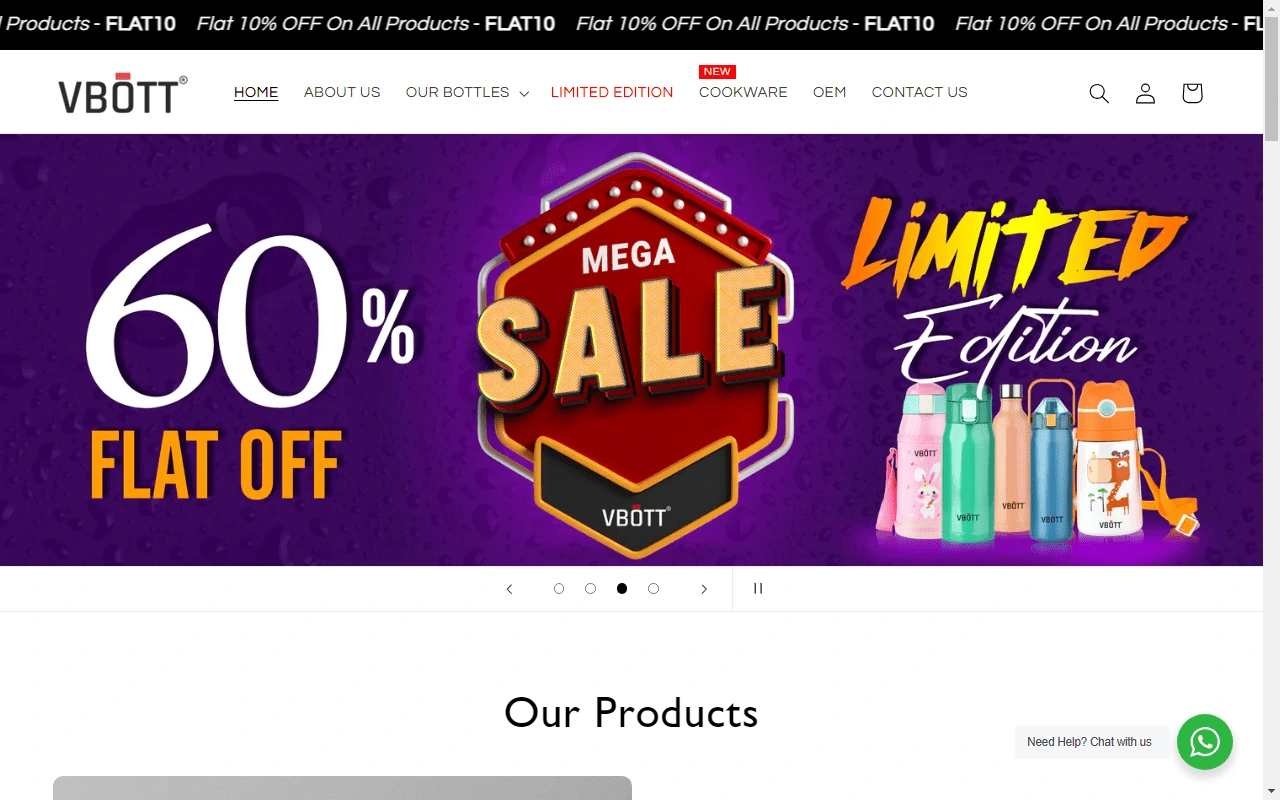
Task: Go to previous slide arrow
Action: click(509, 589)
